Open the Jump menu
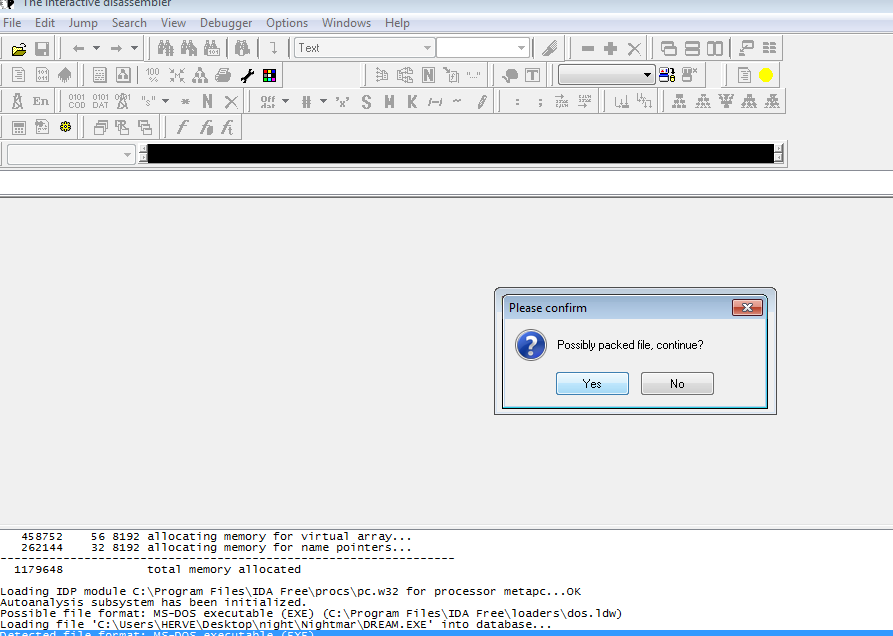Screen dimensions: 893x636 click(83, 23)
